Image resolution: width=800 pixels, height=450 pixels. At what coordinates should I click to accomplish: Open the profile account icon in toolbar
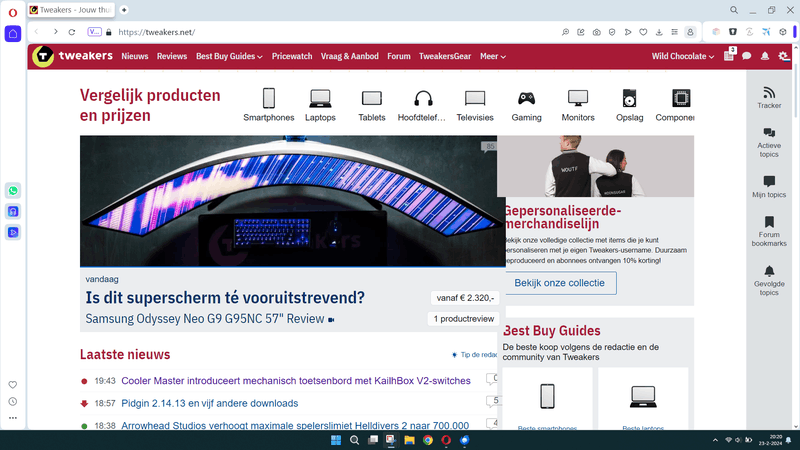click(x=690, y=32)
